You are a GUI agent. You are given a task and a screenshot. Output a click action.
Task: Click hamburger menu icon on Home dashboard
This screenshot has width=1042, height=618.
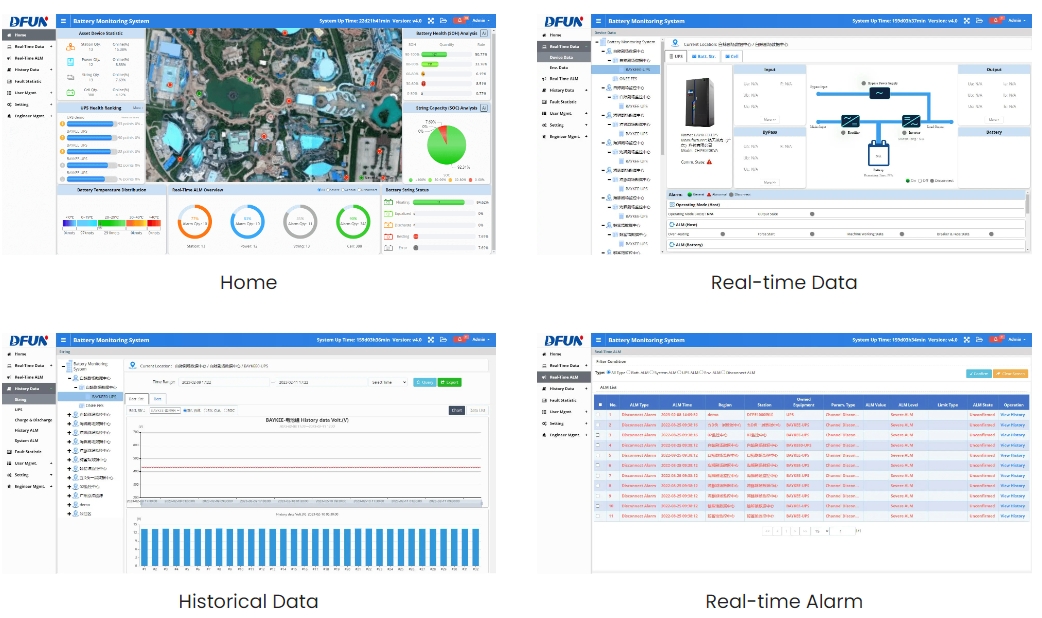64,20
